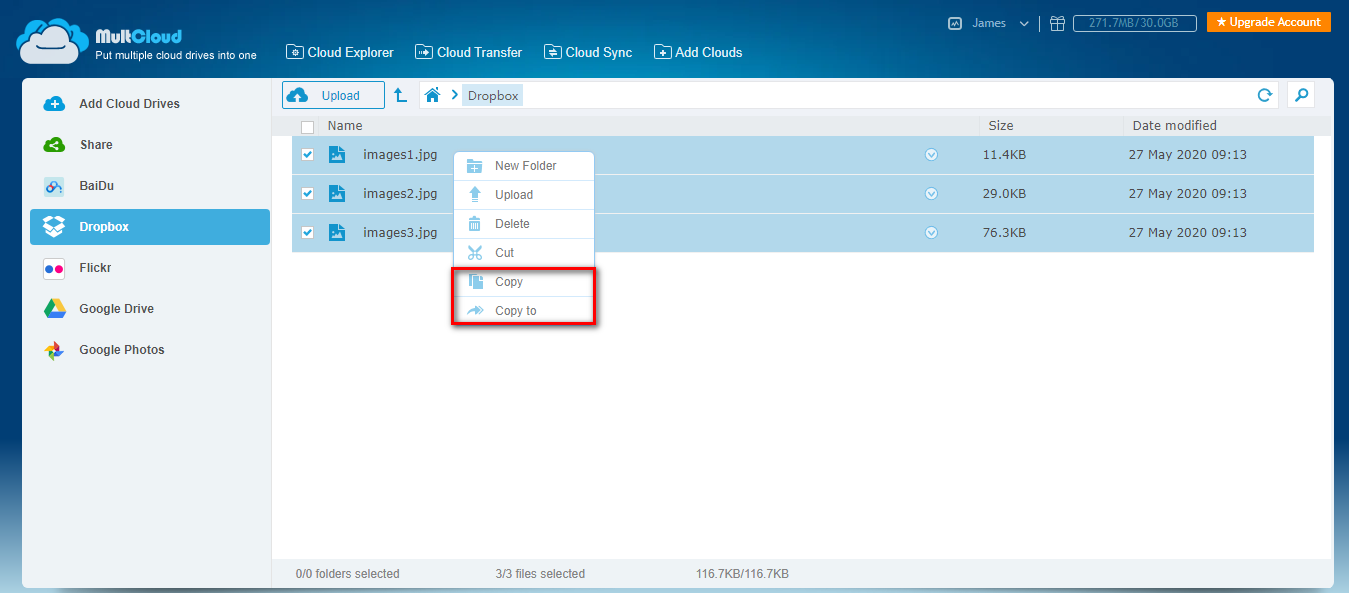Viewport: 1349px width, 593px height.
Task: Sort by the Date modified column header
Action: 1175,126
